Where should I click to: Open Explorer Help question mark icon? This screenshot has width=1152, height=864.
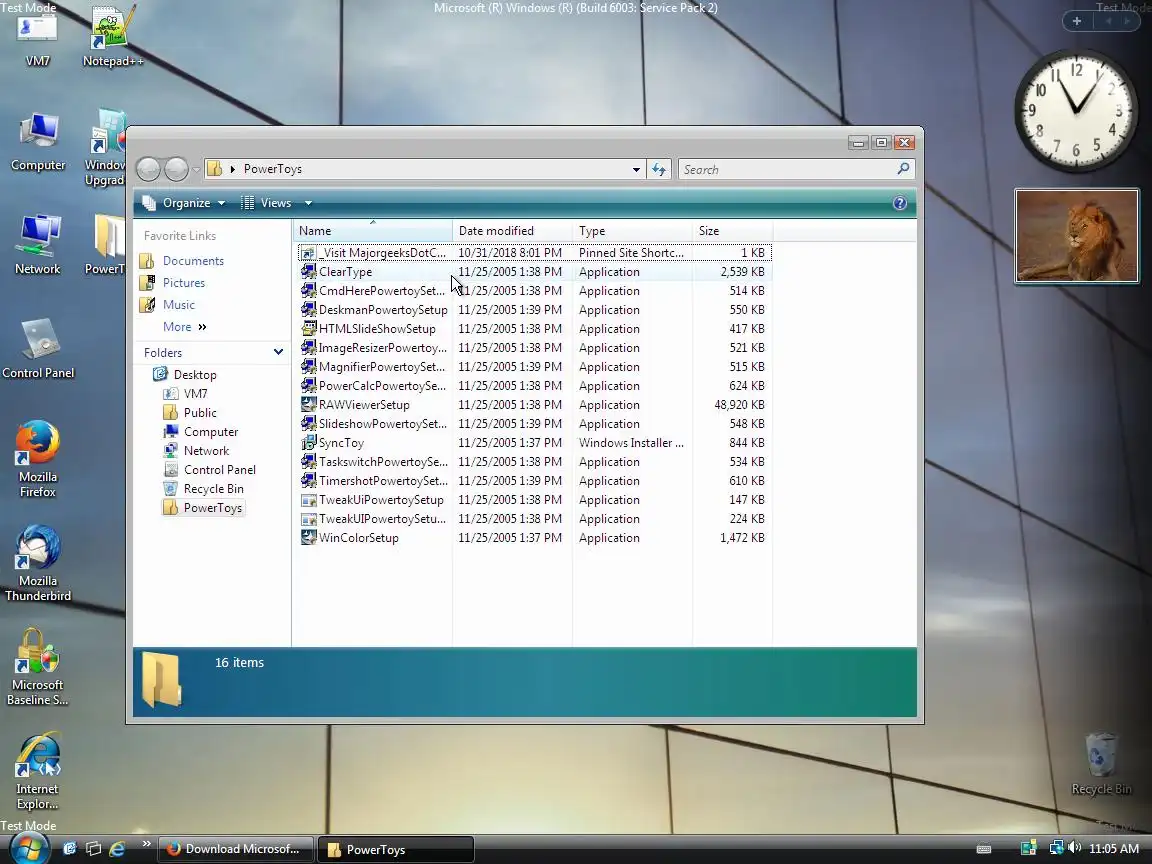(900, 204)
